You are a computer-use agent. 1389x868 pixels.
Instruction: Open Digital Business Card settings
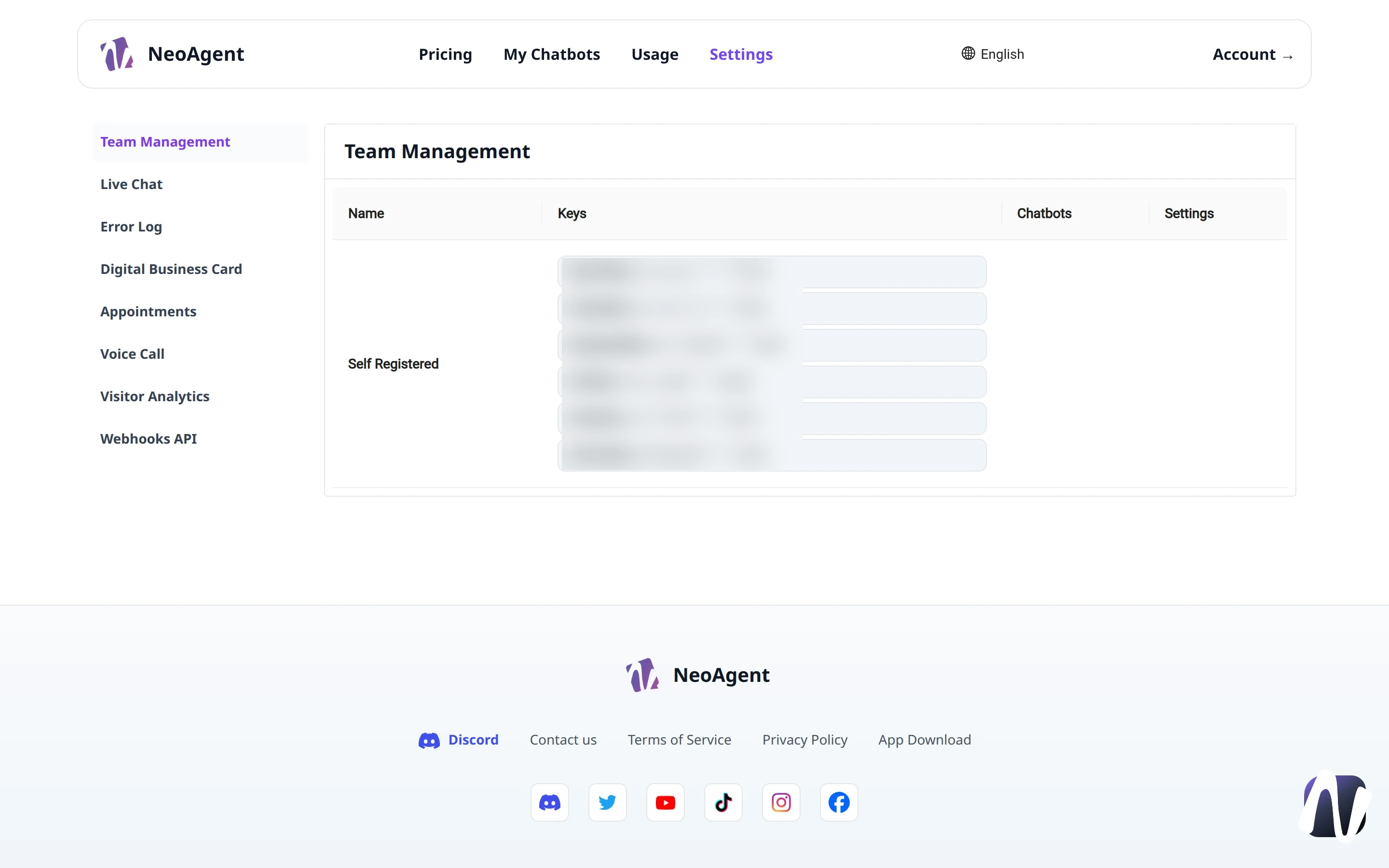pos(170,269)
